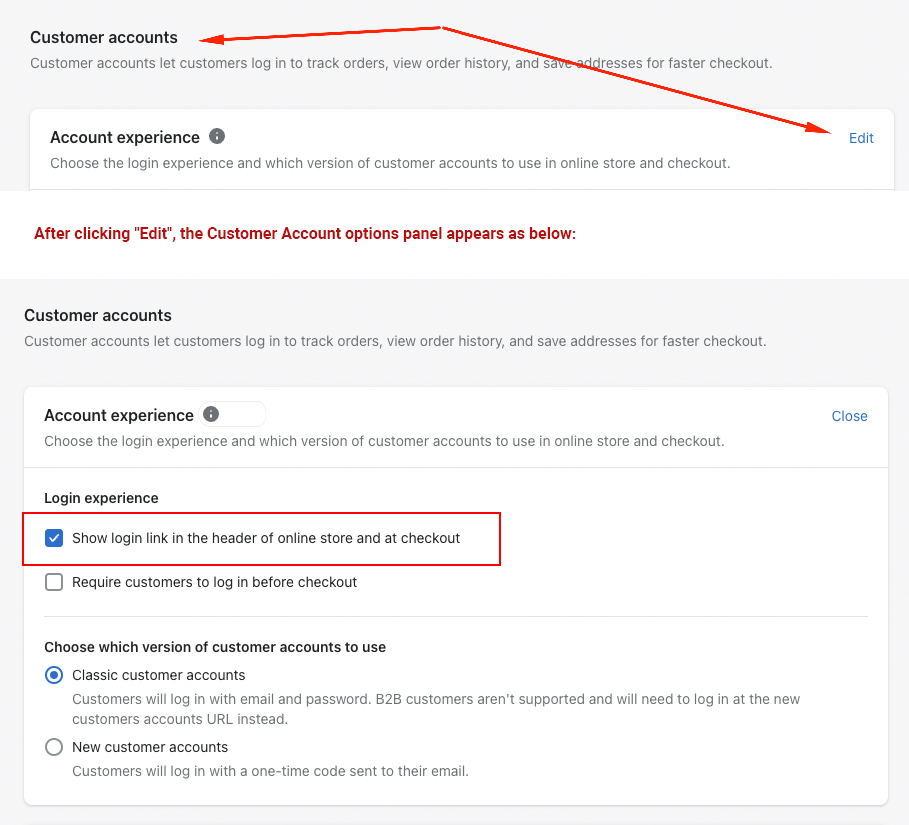The image size is (909, 825).
Task: Click 'Edit' to open Account experience settings
Action: click(861, 138)
